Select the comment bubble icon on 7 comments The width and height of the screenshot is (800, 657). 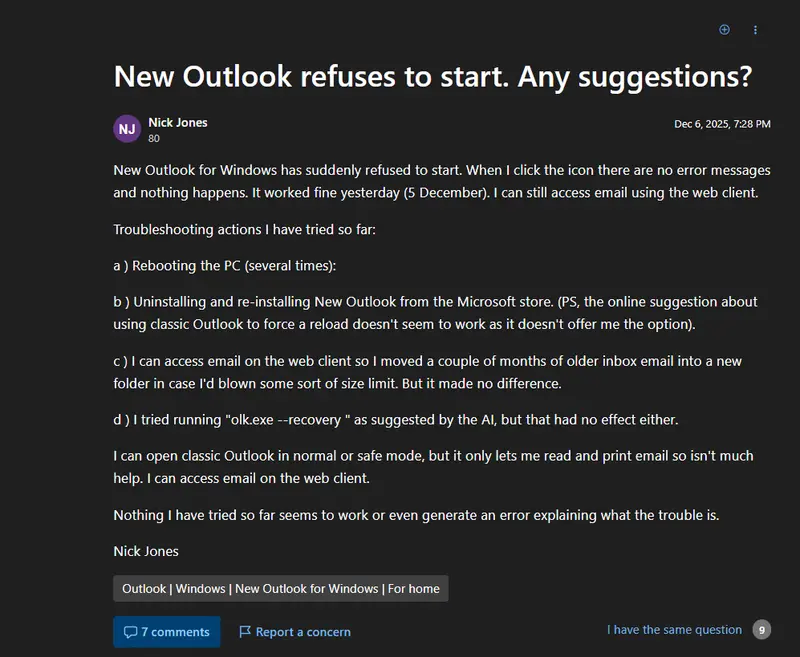(132, 631)
